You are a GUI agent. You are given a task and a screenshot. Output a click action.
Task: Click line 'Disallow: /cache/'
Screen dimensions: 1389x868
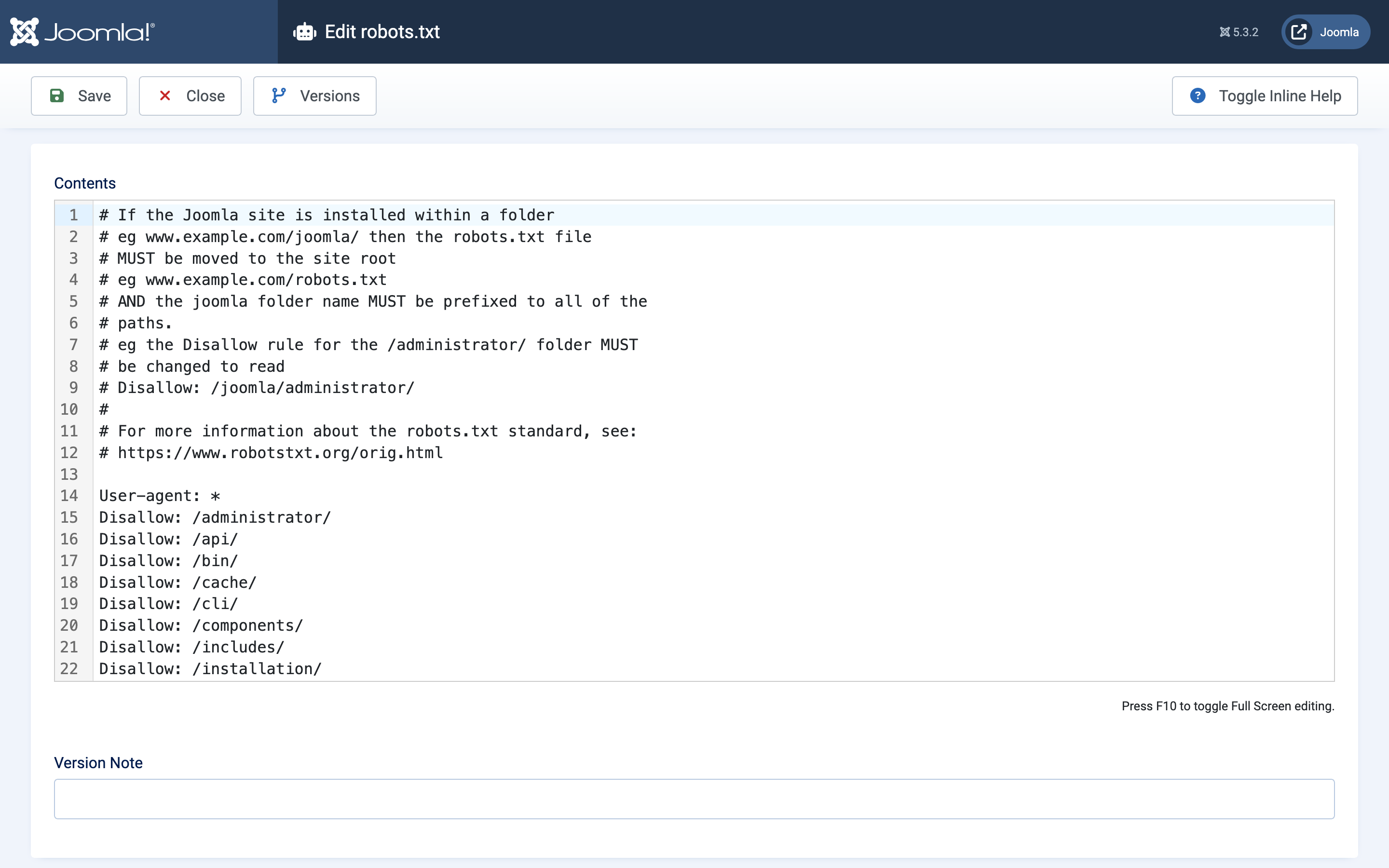coord(178,582)
